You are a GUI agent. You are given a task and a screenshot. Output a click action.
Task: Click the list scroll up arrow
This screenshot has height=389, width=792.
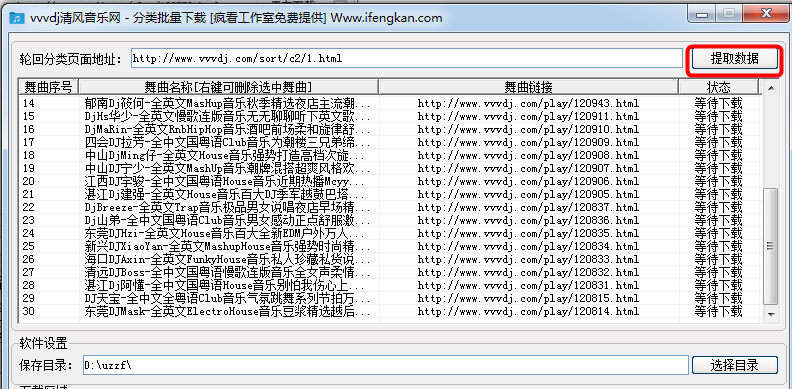[770, 88]
